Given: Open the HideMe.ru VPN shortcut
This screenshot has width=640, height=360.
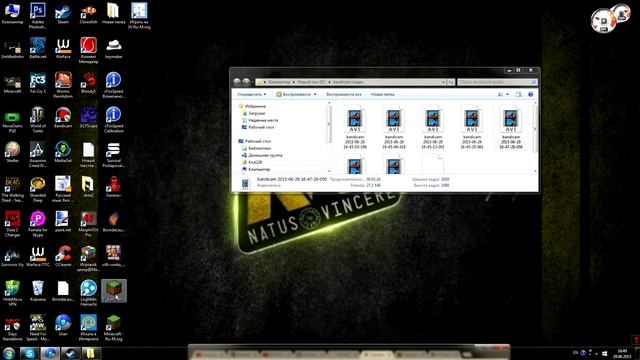Looking at the screenshot, I should 12,293.
